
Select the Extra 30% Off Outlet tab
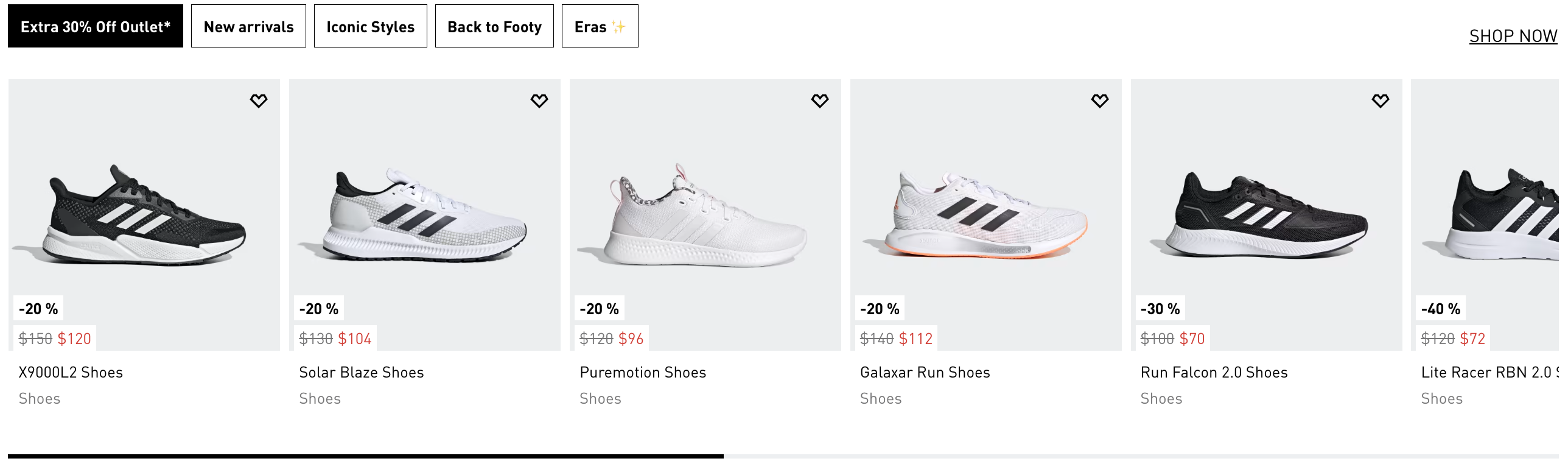pos(96,27)
